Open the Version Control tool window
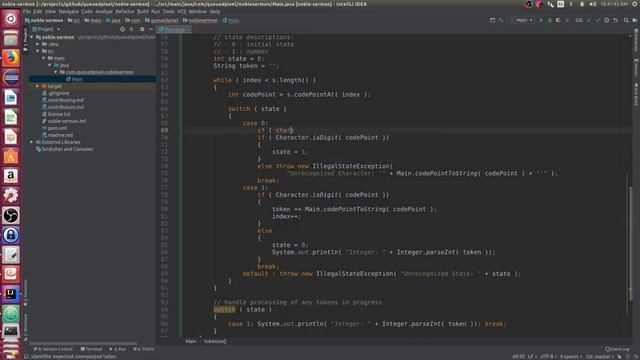The image size is (640, 360). (53, 349)
